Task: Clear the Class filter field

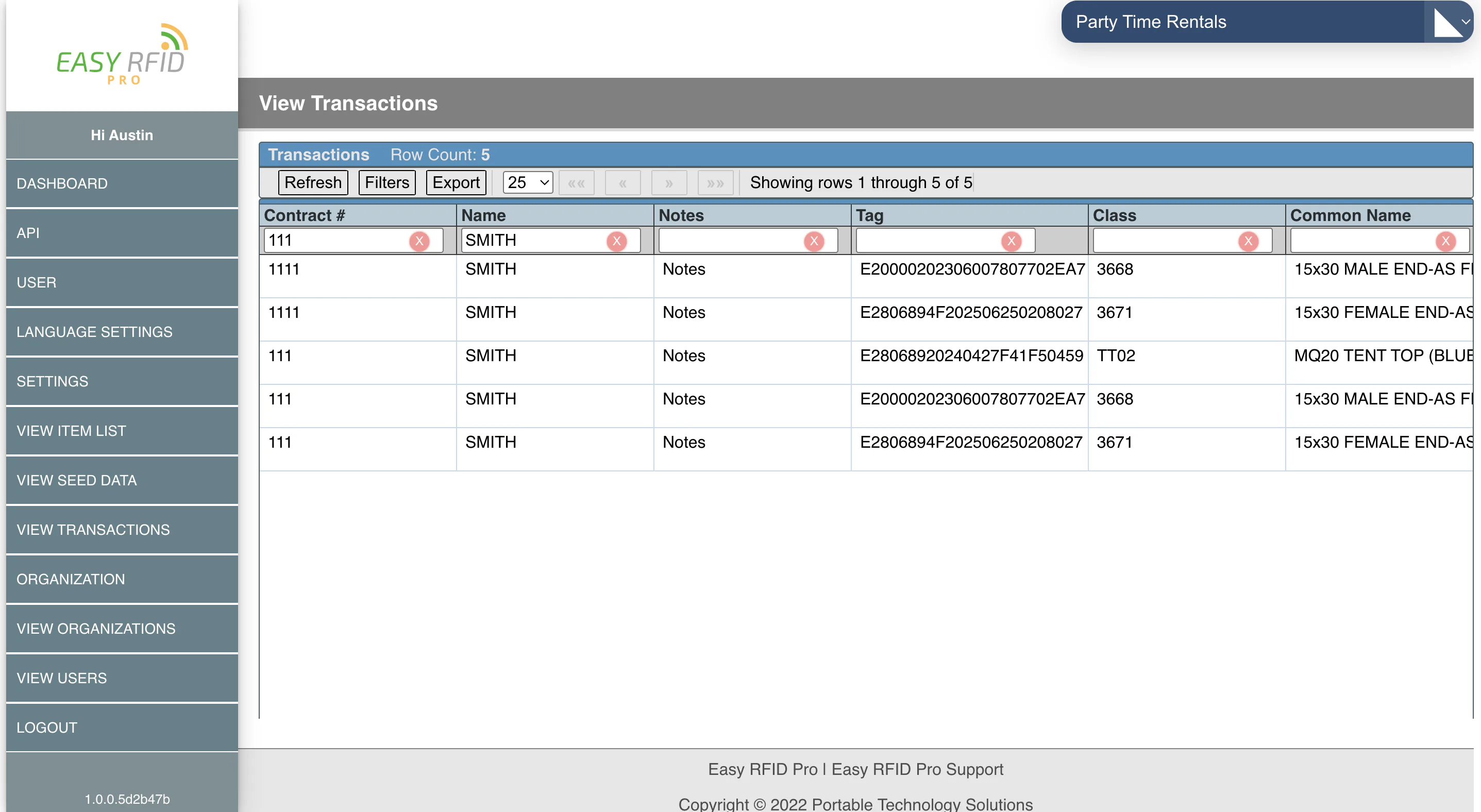Action: point(1248,241)
